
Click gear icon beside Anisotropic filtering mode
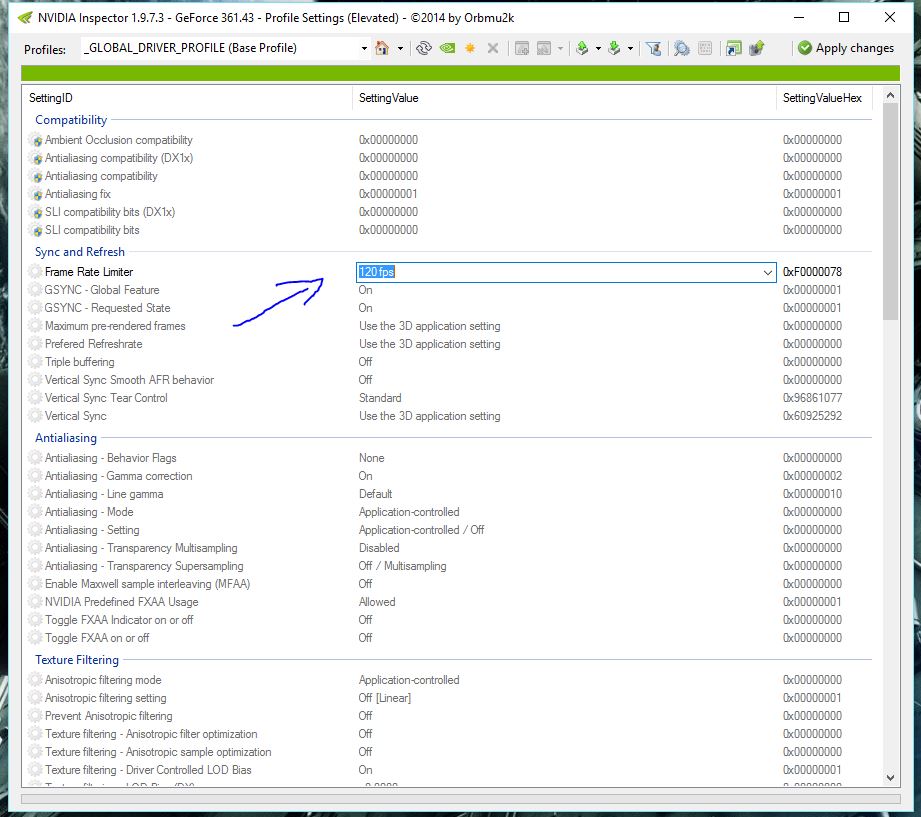[x=36, y=680]
